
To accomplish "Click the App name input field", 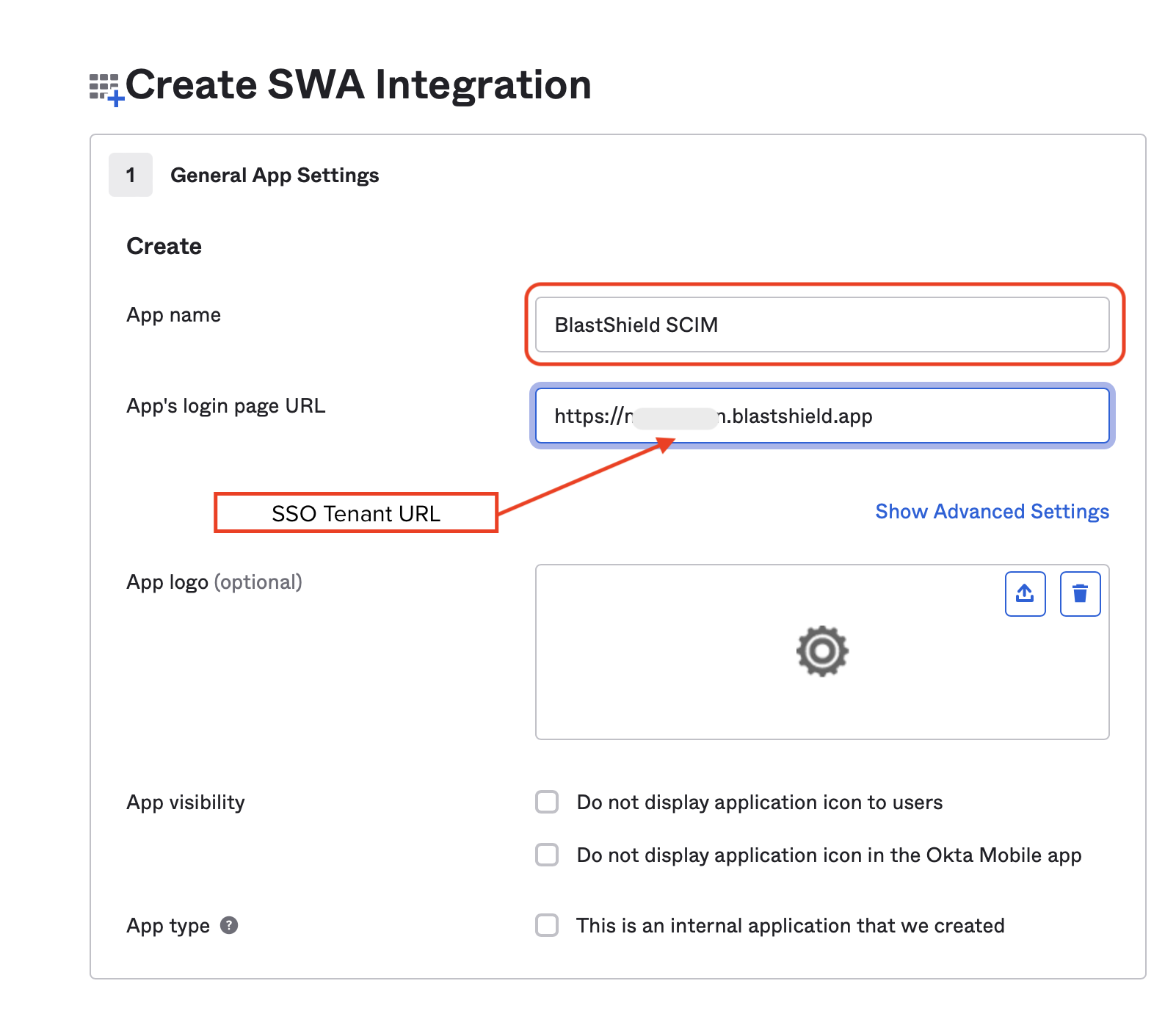I will [822, 325].
